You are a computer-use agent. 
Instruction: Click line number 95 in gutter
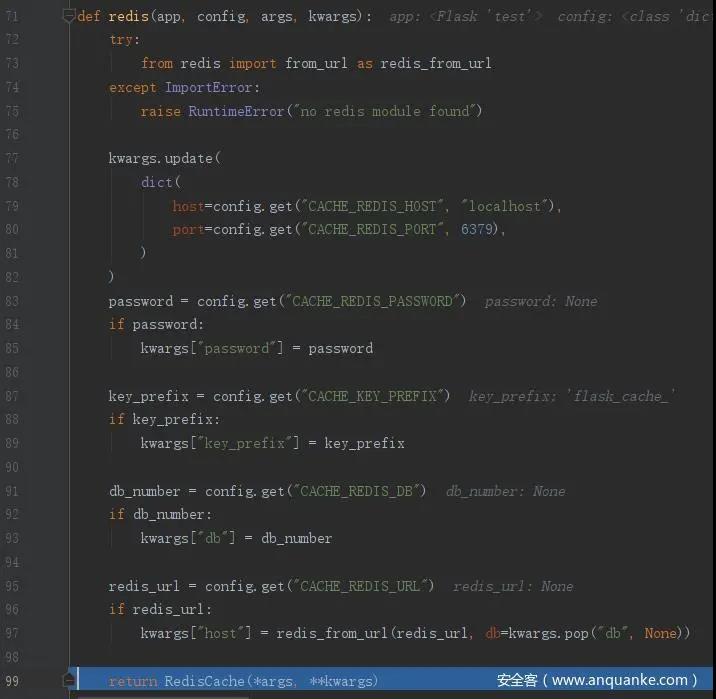12,586
